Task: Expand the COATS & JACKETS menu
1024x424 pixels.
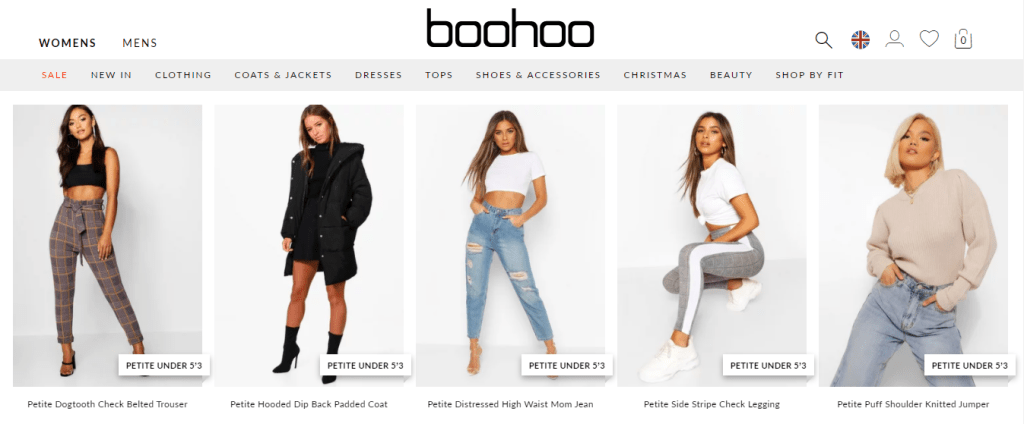Action: pyautogui.click(x=283, y=75)
